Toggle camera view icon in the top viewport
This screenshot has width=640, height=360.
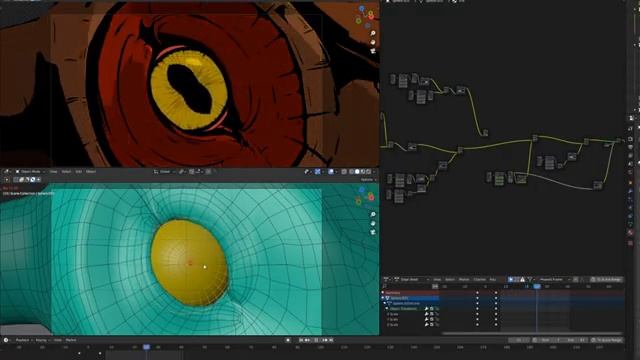pos(373,51)
